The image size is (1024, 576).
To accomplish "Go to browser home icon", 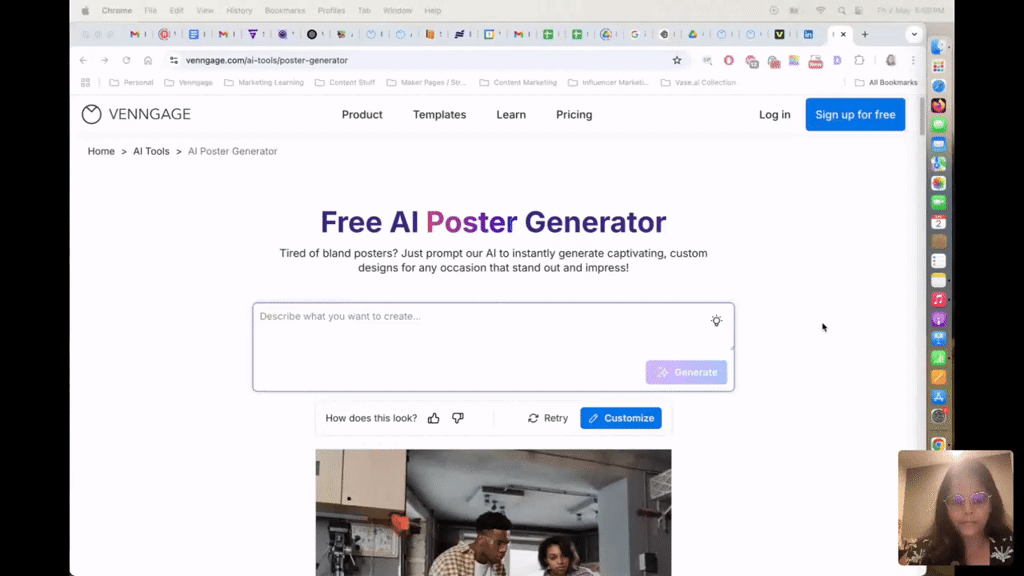I will point(148,60).
